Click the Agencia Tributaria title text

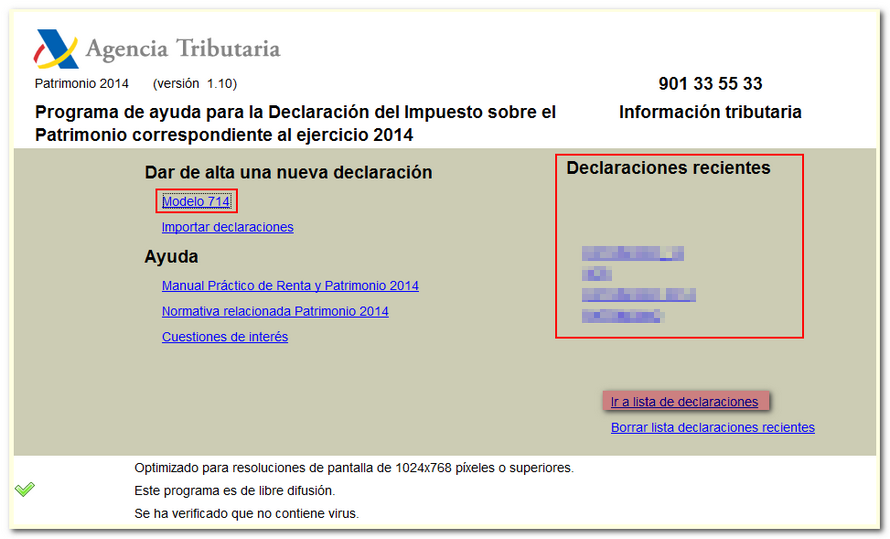pos(182,48)
